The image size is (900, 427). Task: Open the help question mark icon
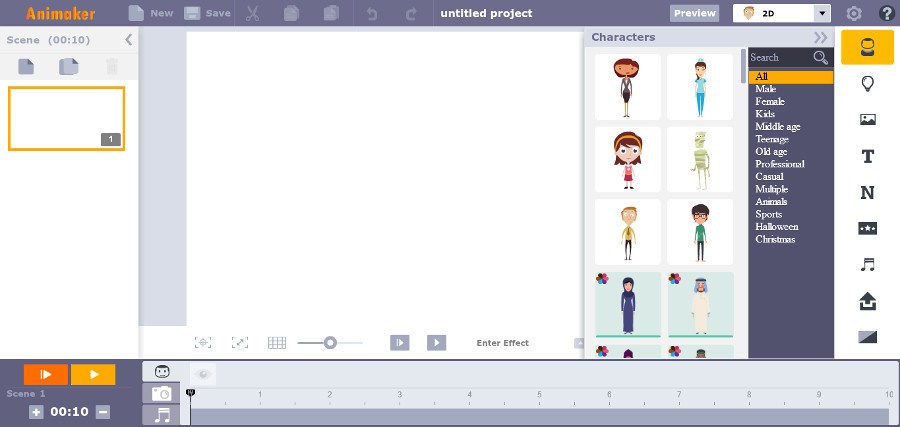887,13
